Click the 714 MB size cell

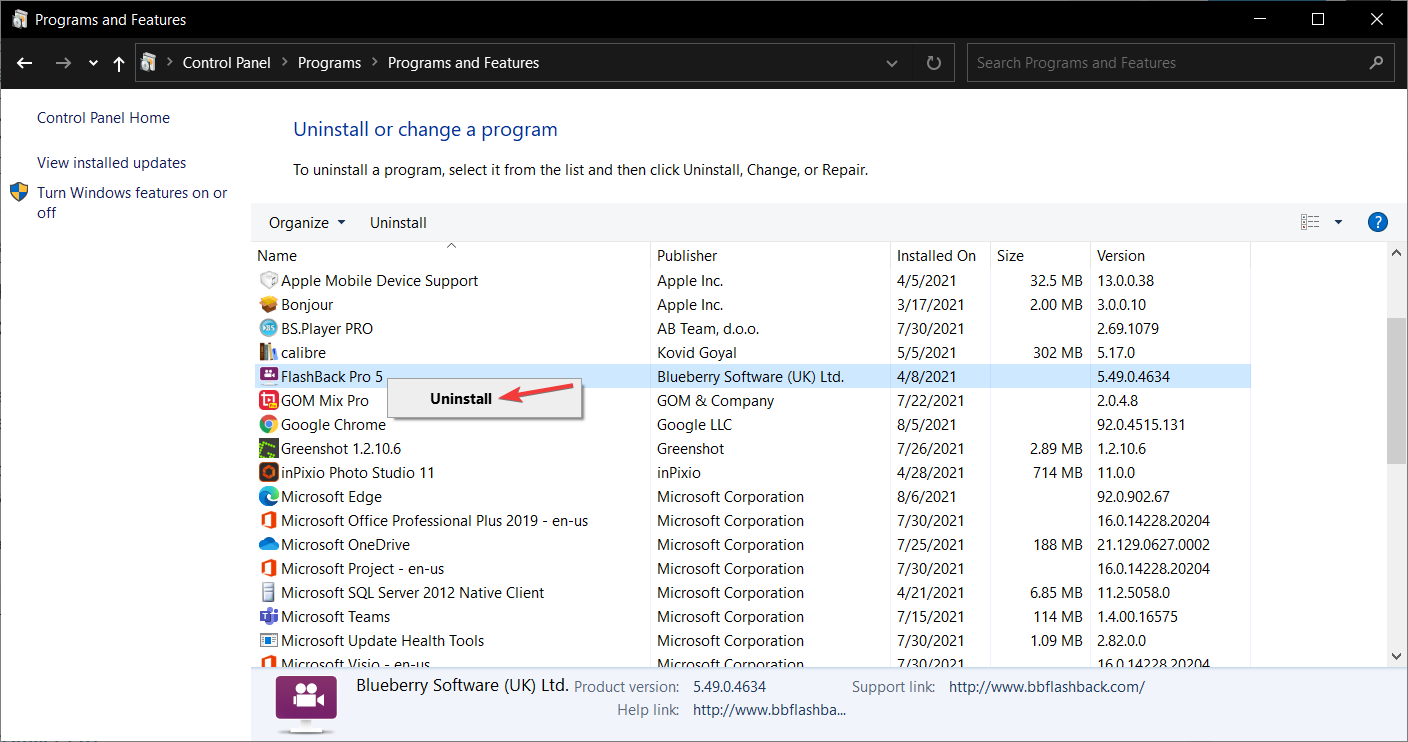[x=1057, y=473]
